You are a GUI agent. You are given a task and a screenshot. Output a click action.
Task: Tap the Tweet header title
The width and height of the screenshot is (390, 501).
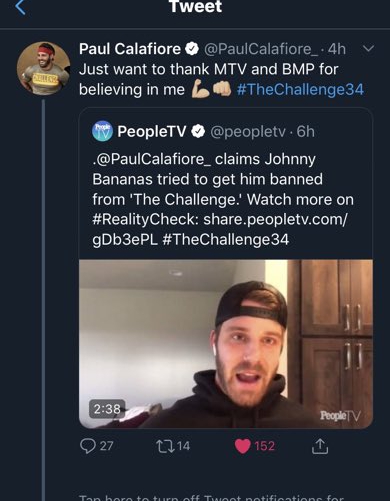tap(195, 7)
